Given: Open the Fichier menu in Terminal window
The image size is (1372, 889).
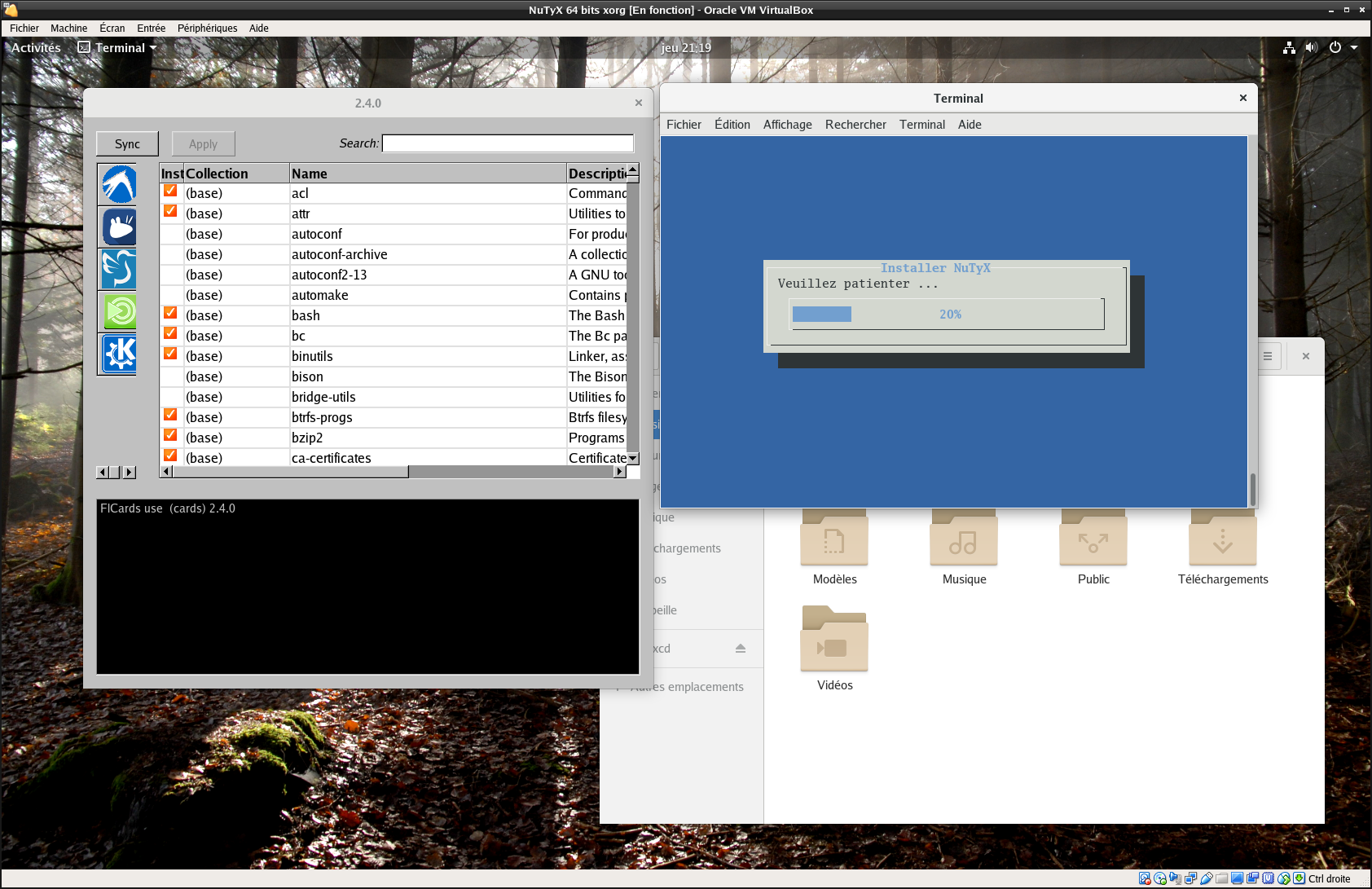Looking at the screenshot, I should [684, 125].
